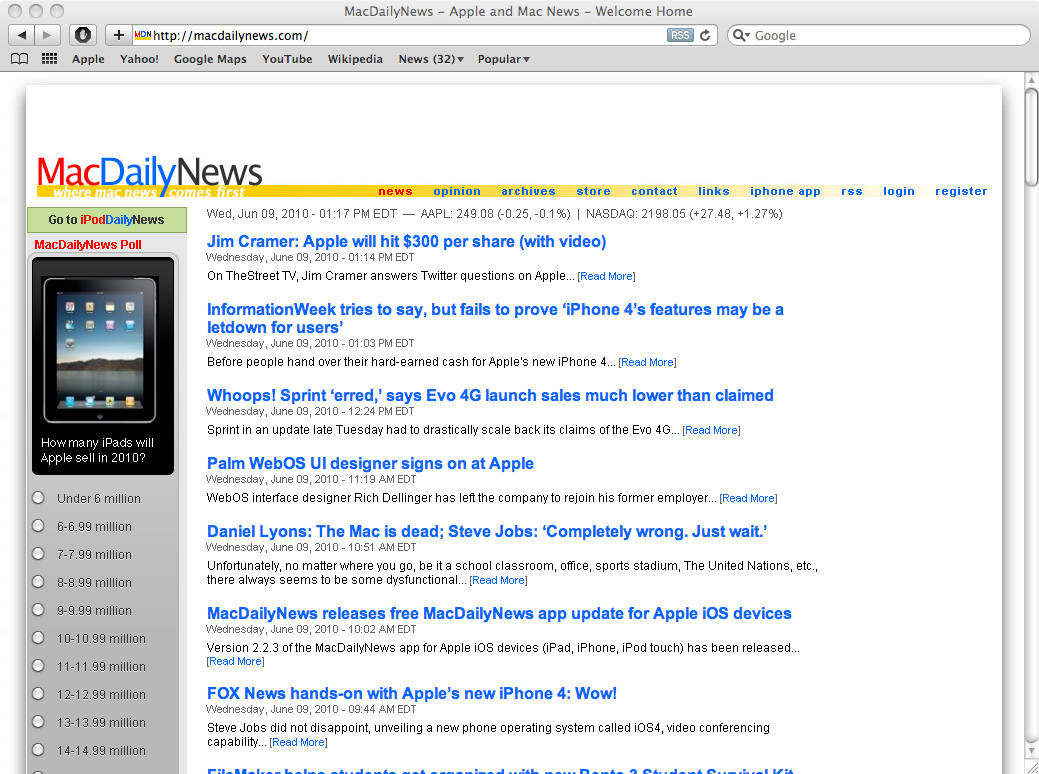Select the 10-10.99 million option
The height and width of the screenshot is (774, 1039).
[38, 637]
